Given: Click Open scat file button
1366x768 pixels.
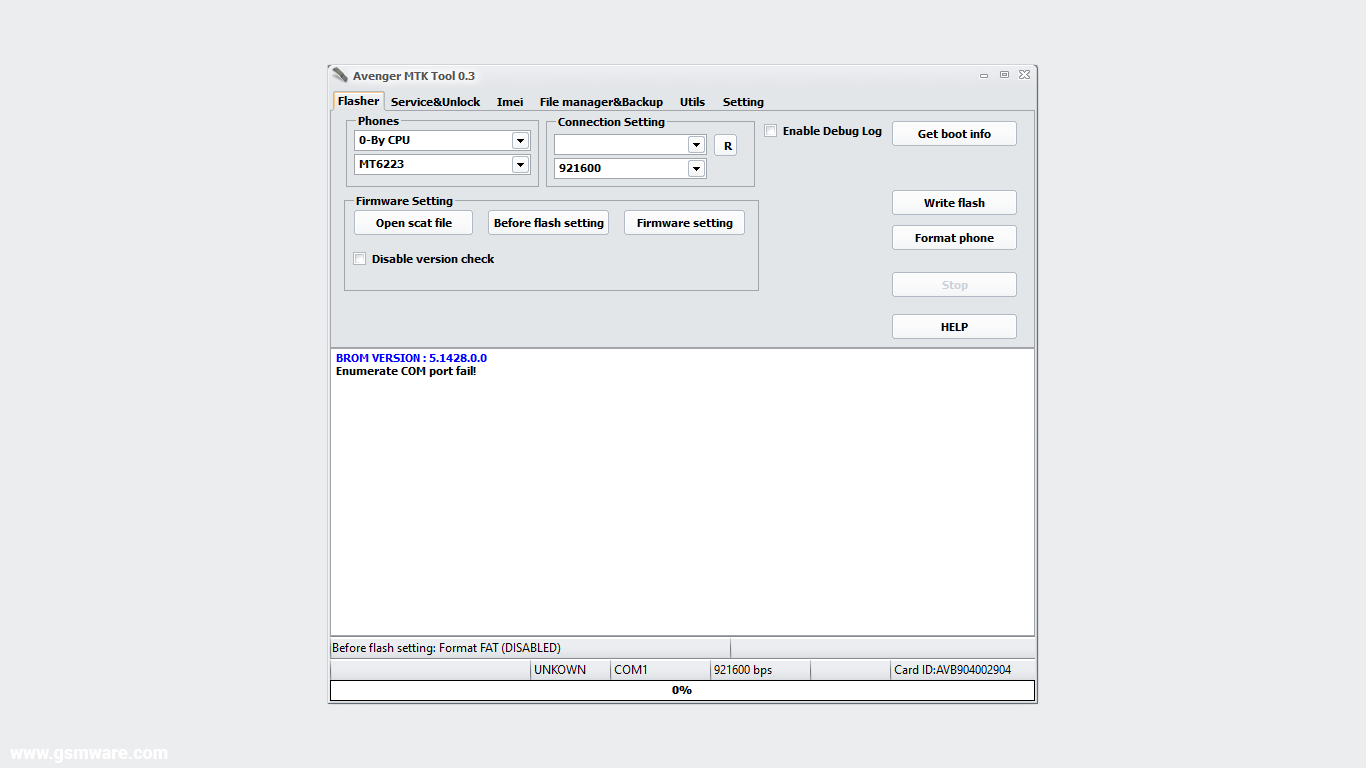Looking at the screenshot, I should [x=413, y=223].
